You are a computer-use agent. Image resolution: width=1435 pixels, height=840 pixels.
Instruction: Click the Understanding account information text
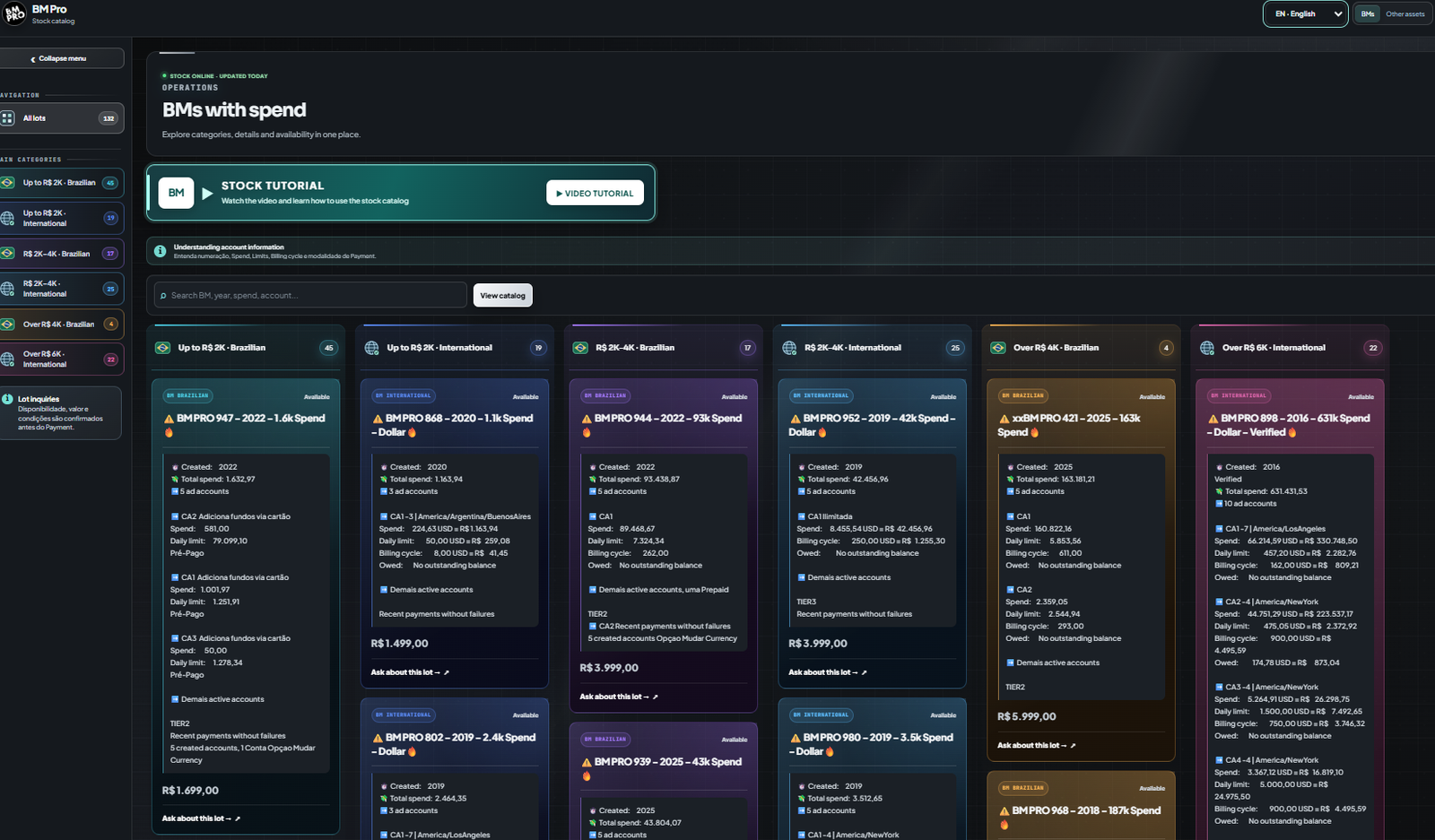click(x=229, y=247)
